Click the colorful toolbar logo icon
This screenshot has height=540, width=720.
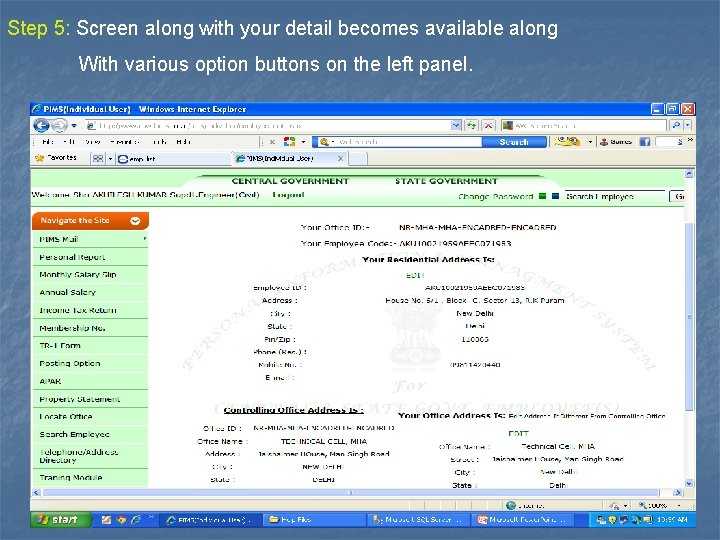(x=289, y=142)
